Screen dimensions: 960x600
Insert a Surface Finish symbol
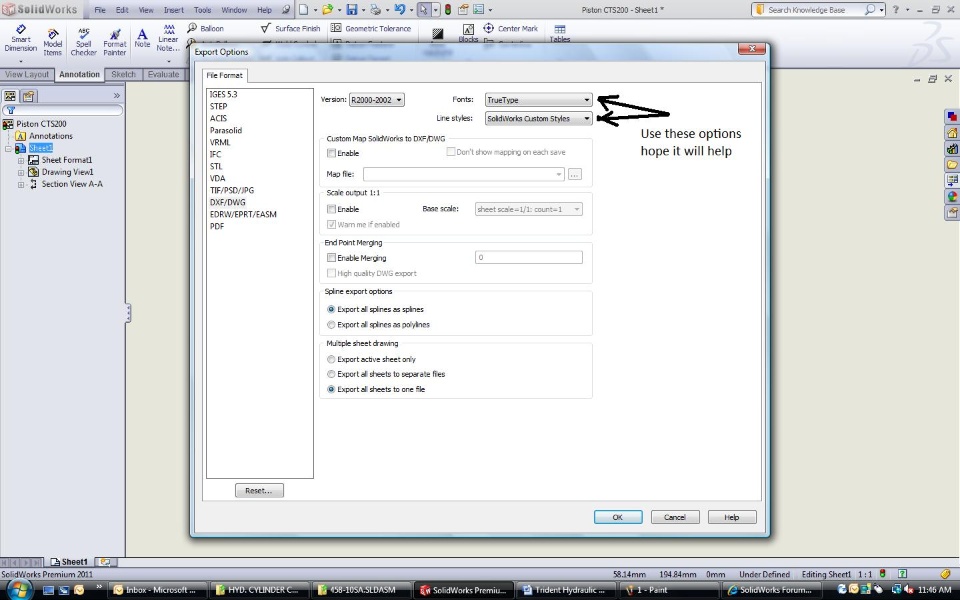click(290, 28)
